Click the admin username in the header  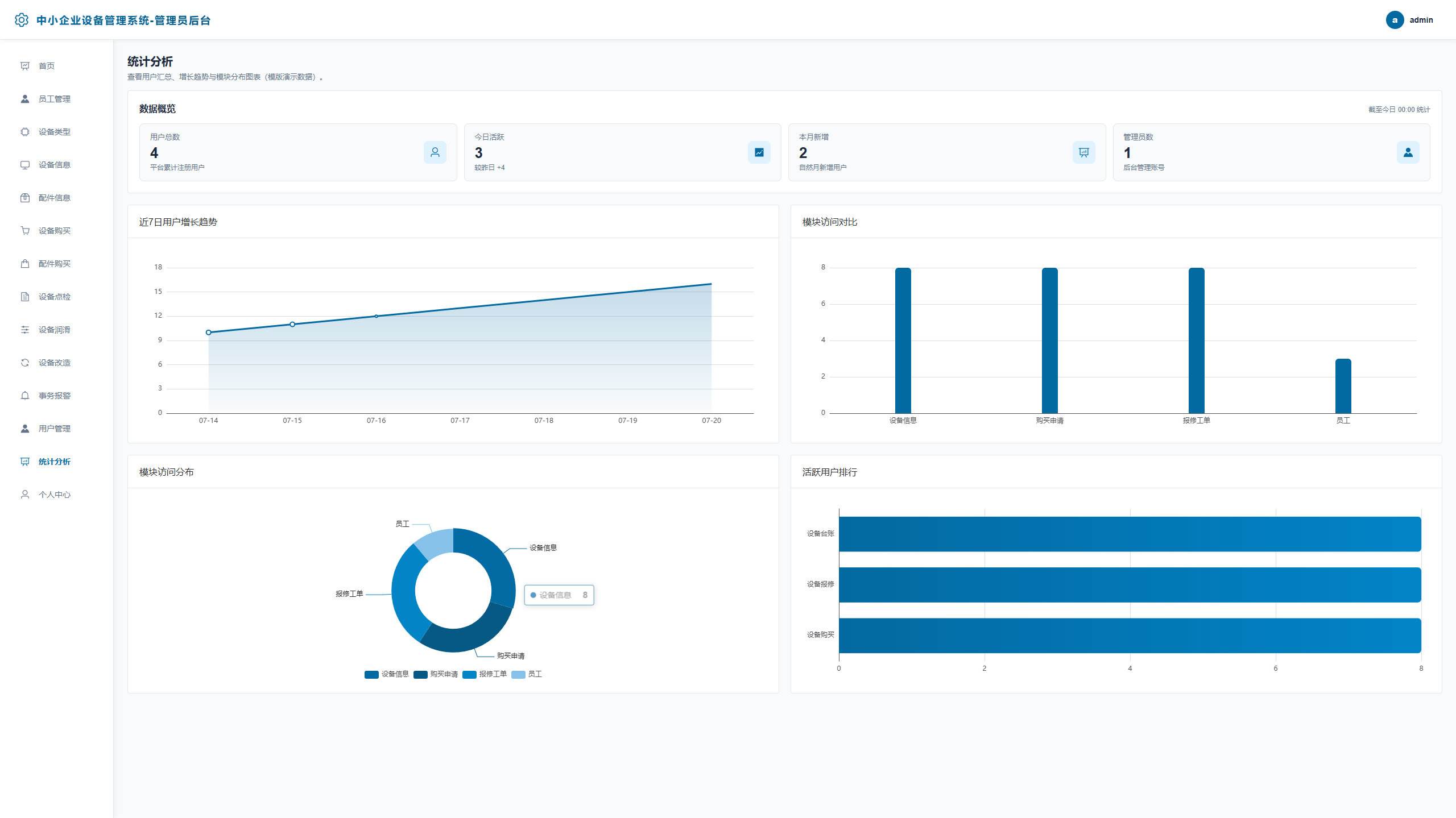[x=1421, y=20]
